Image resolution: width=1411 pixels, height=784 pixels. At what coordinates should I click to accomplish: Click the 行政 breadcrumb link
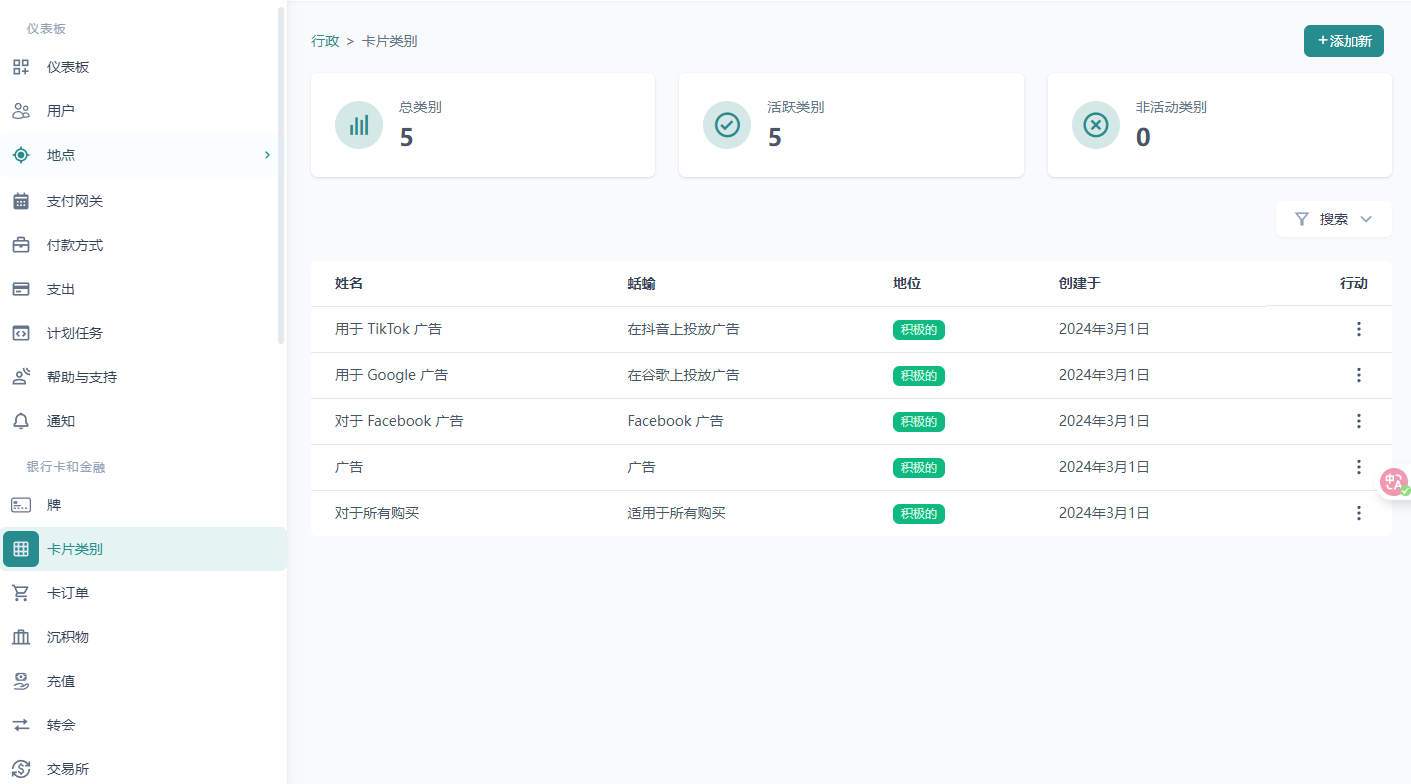click(325, 41)
